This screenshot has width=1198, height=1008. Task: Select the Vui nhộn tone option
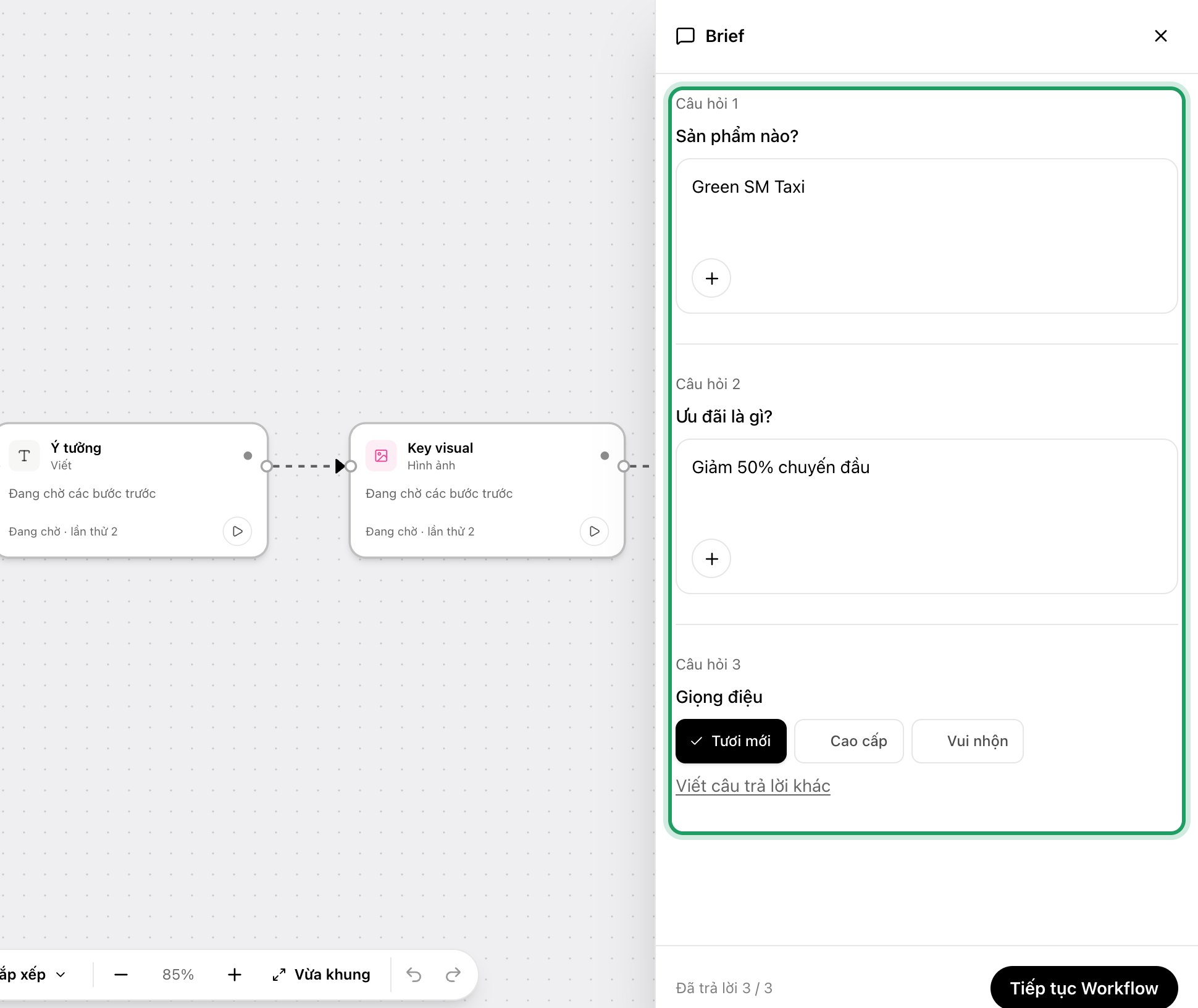pos(968,741)
